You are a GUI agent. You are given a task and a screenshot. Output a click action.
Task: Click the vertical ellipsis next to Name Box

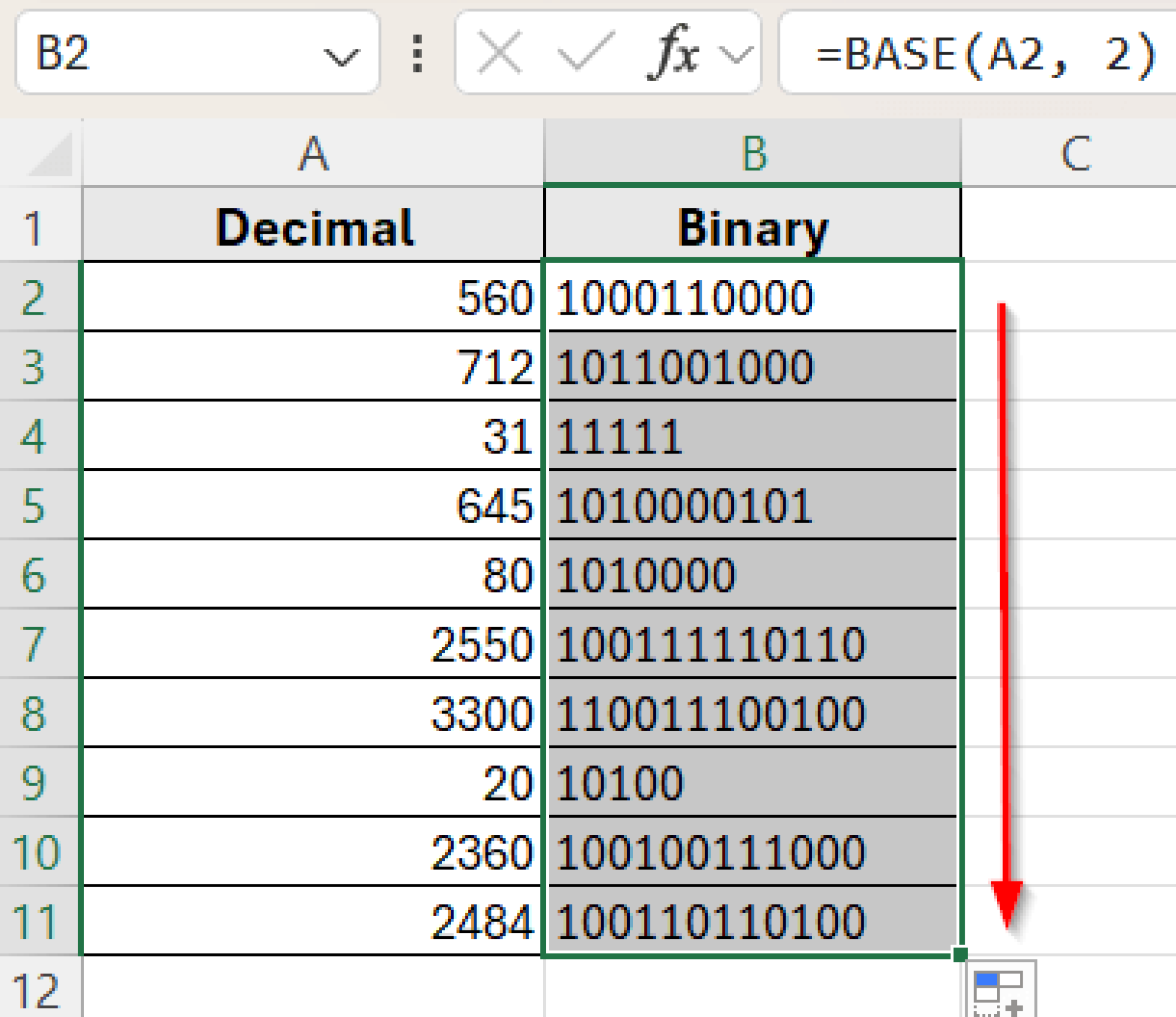418,52
